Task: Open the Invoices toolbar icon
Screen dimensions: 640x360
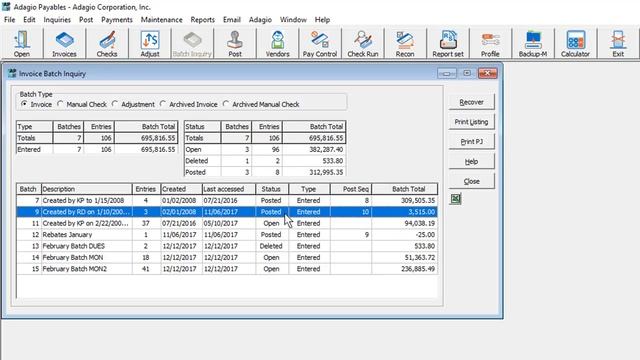Action: pyautogui.click(x=64, y=43)
